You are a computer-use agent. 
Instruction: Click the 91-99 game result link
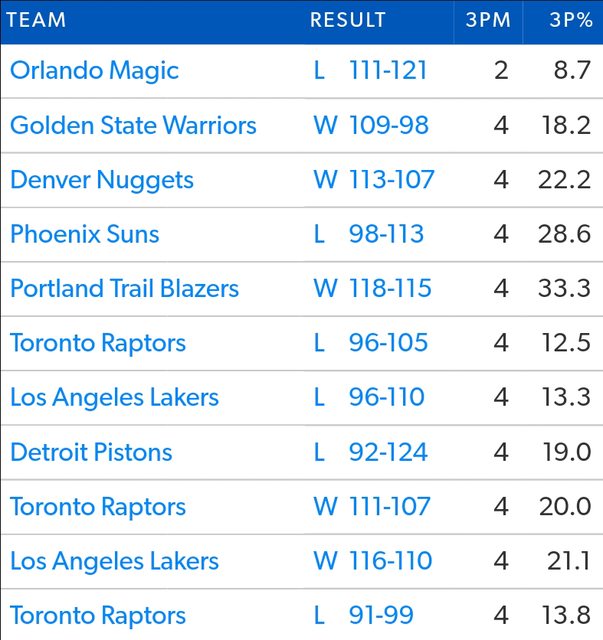[381, 616]
